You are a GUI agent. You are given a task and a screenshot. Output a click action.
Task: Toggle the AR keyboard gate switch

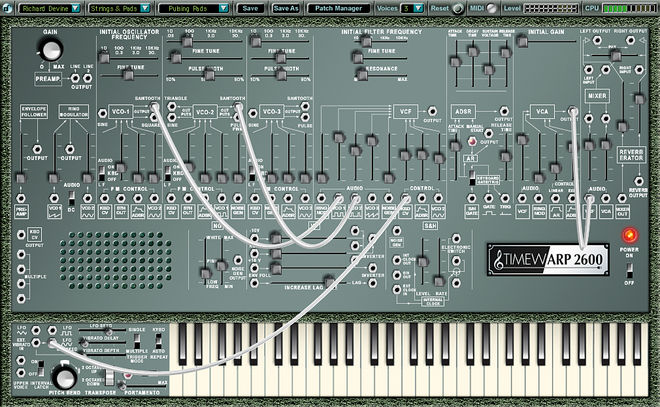click(472, 177)
